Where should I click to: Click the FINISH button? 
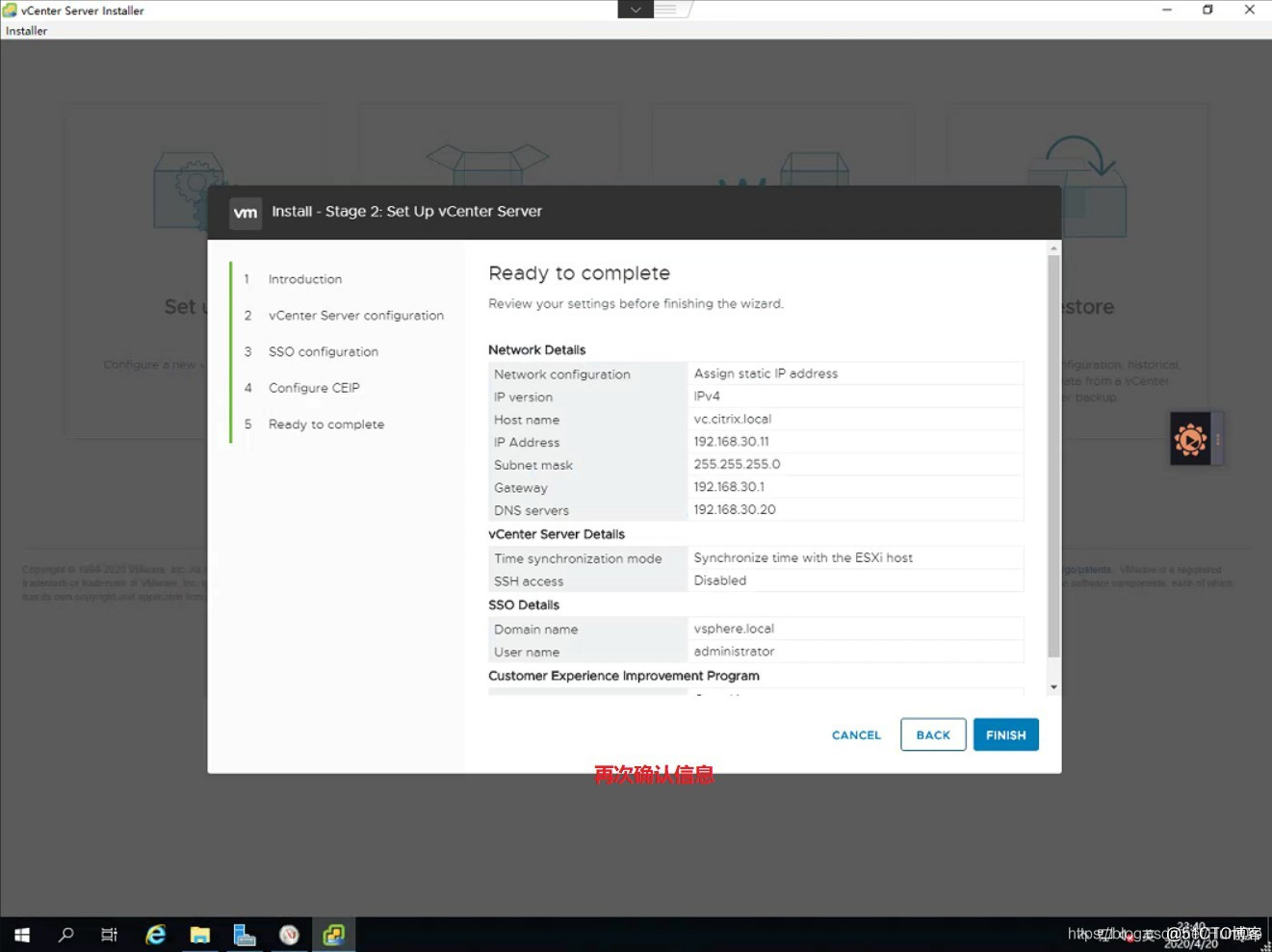click(1005, 734)
